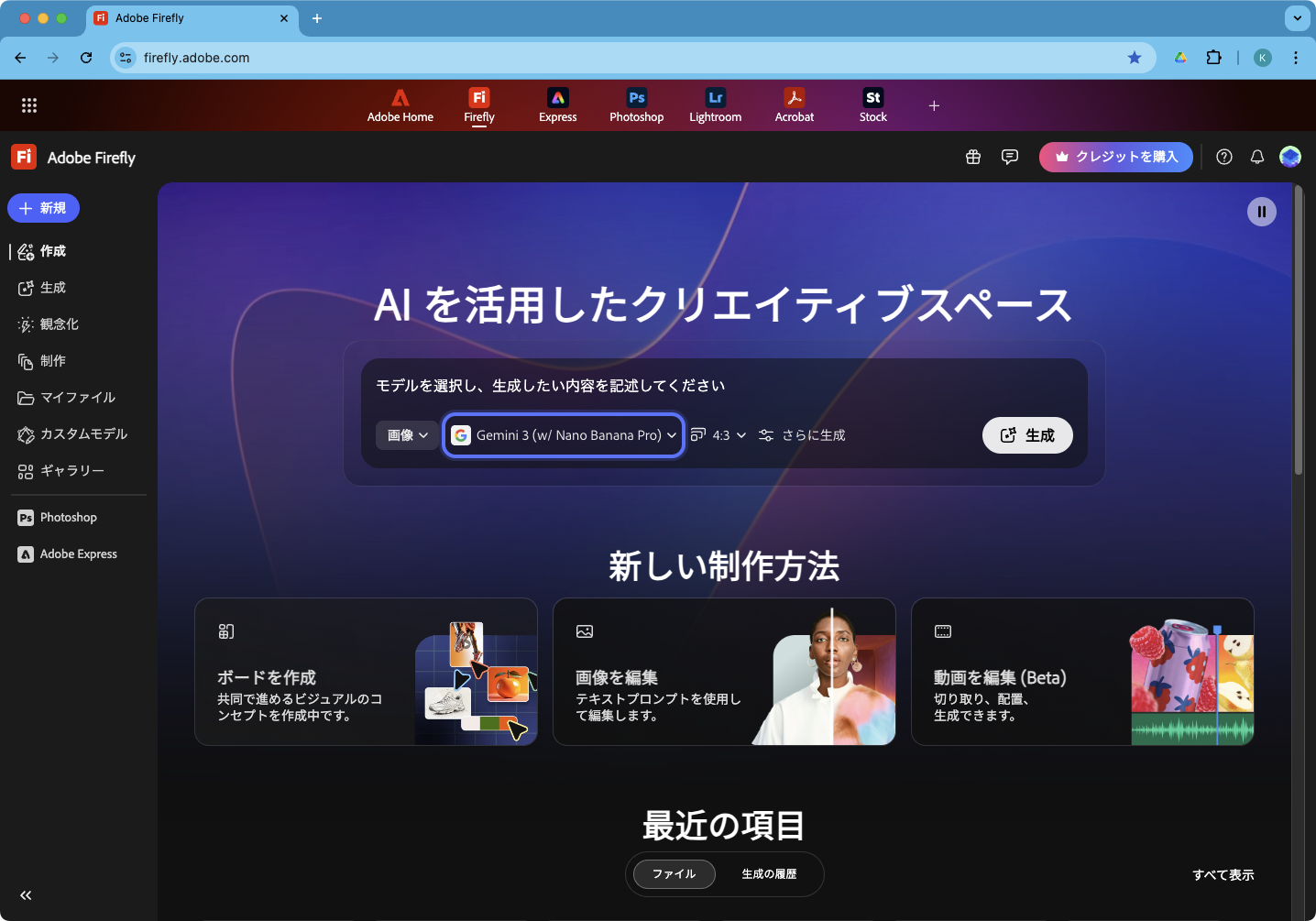
Task: Open the notifications bell
Action: (x=1257, y=157)
